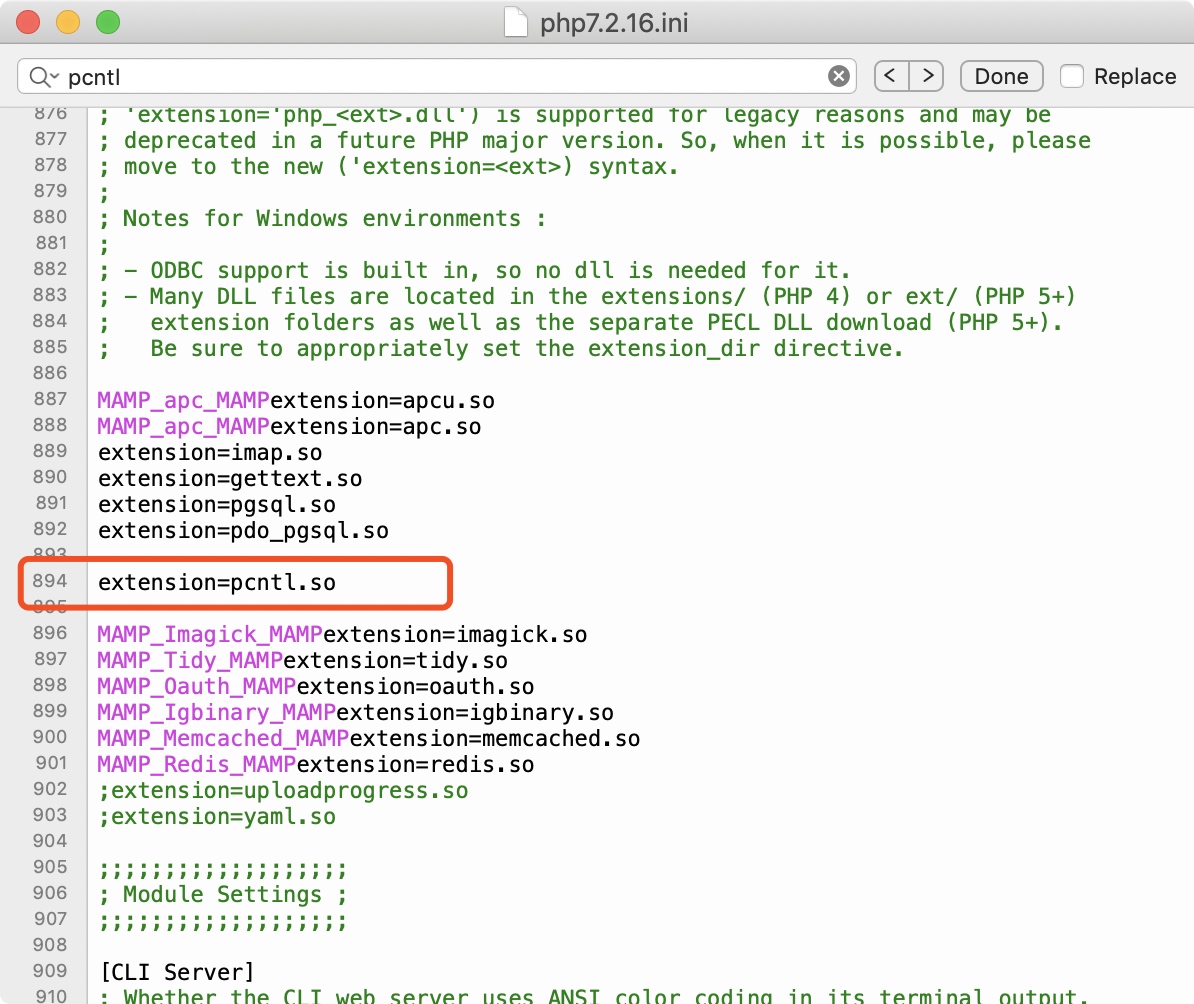Viewport: 1194px width, 1004px height.
Task: Click the '; Module Settings ;' comment
Action: (223, 894)
